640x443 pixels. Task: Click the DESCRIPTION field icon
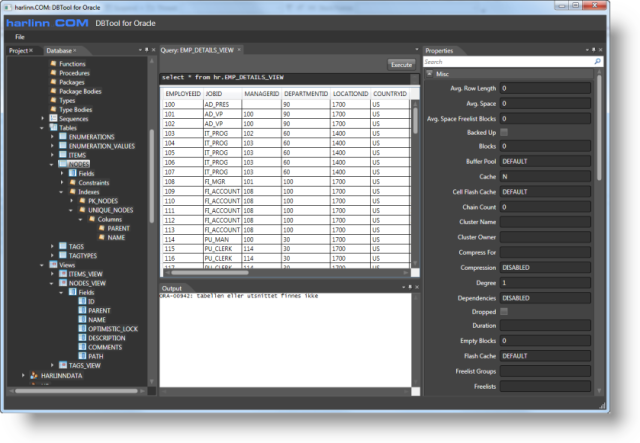point(82,337)
